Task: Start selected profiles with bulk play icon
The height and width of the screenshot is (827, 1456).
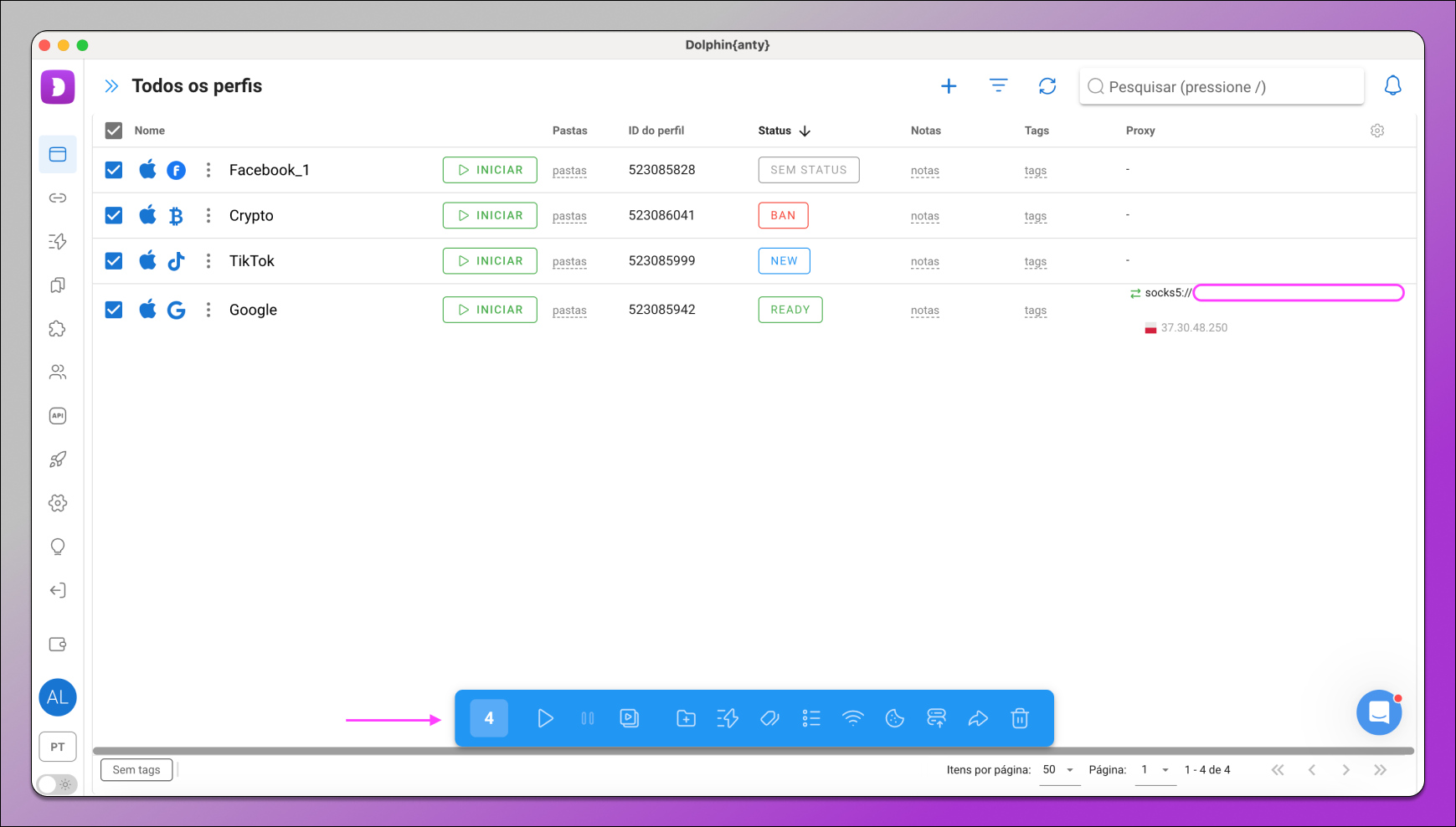Action: (545, 718)
